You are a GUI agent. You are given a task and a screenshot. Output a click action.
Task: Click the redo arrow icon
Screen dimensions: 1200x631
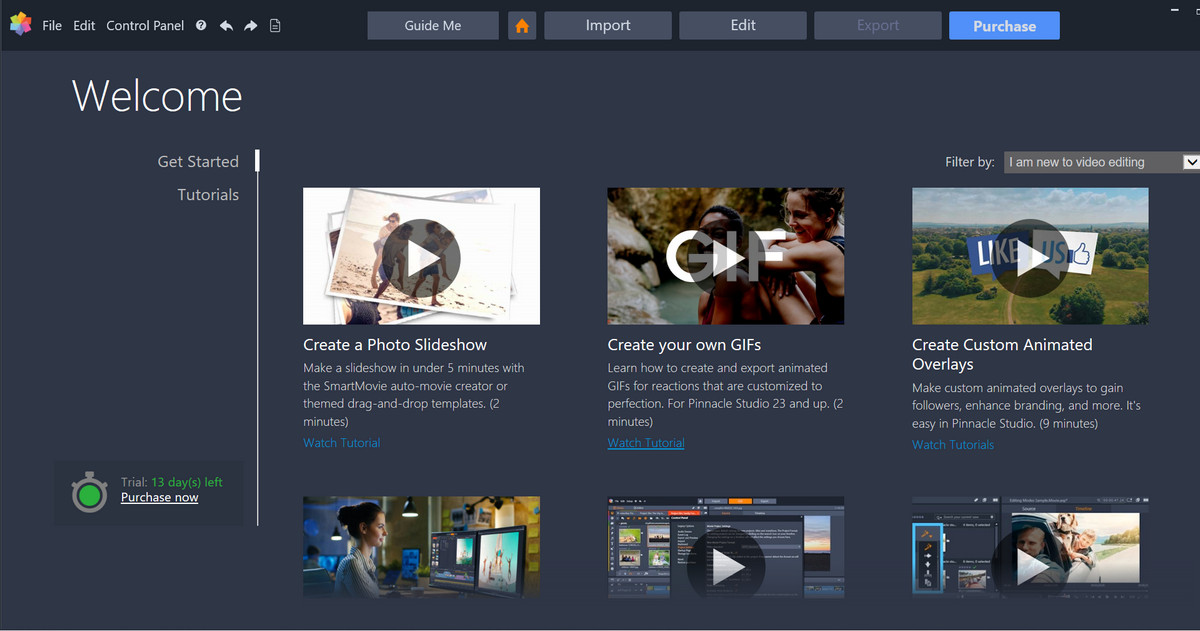(250, 25)
